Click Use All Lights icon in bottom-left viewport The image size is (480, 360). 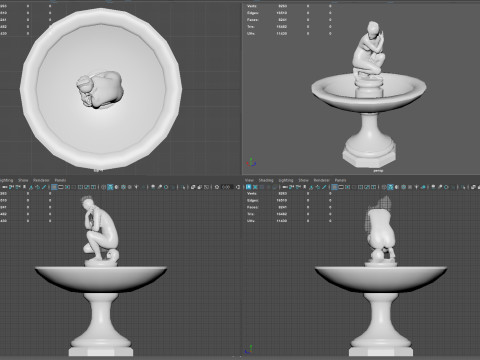pyautogui.click(x=136, y=187)
